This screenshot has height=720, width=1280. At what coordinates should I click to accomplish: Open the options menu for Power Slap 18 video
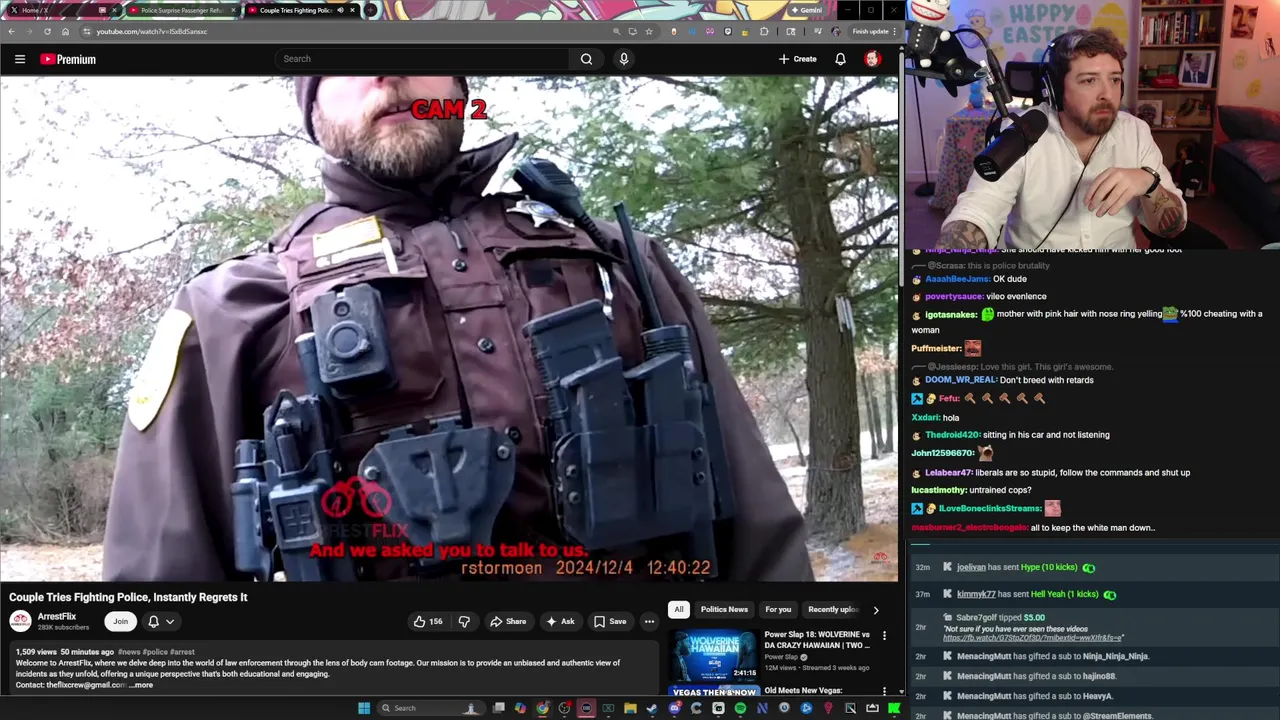[x=884, y=636]
